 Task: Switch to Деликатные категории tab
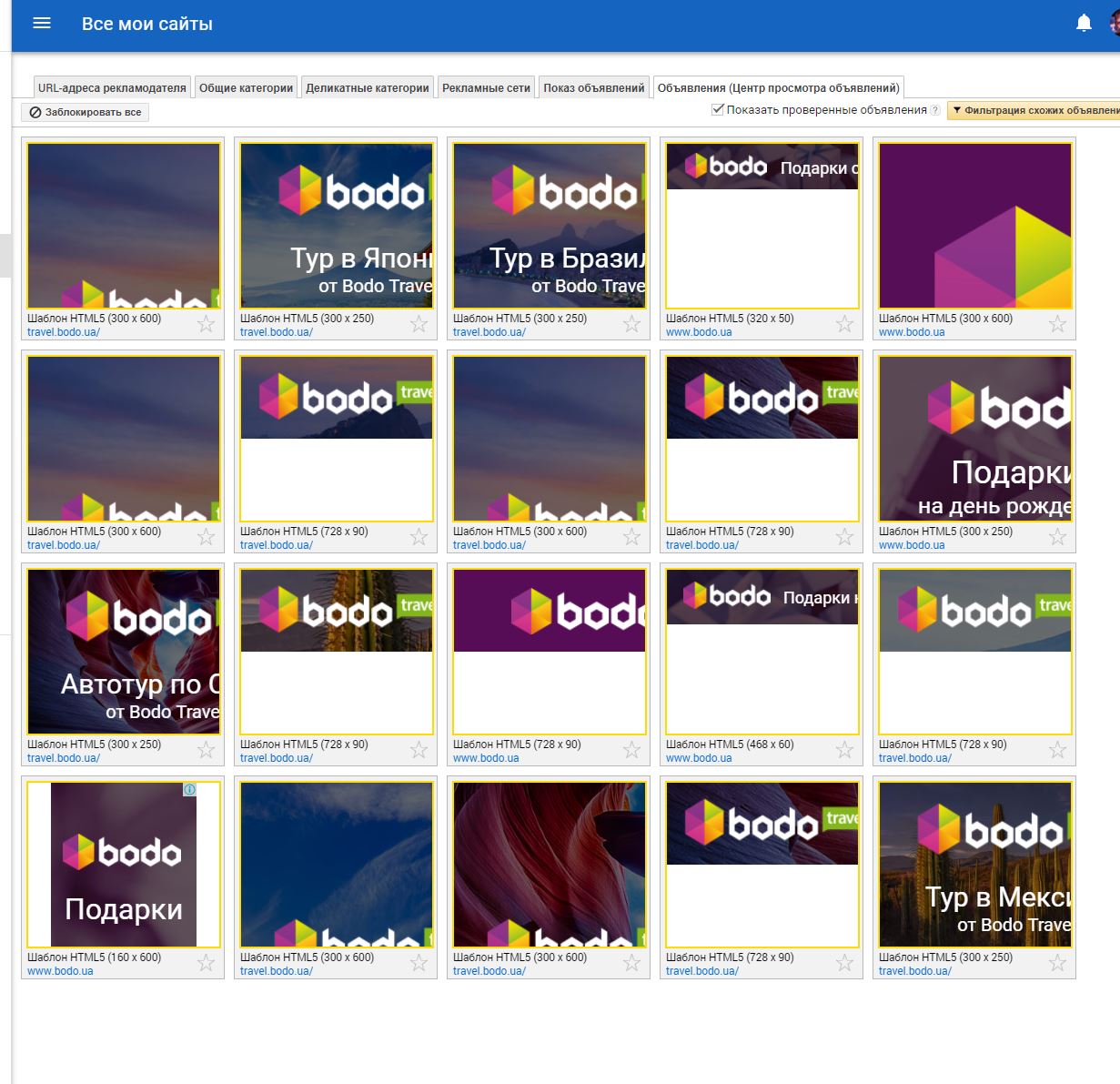(367, 88)
